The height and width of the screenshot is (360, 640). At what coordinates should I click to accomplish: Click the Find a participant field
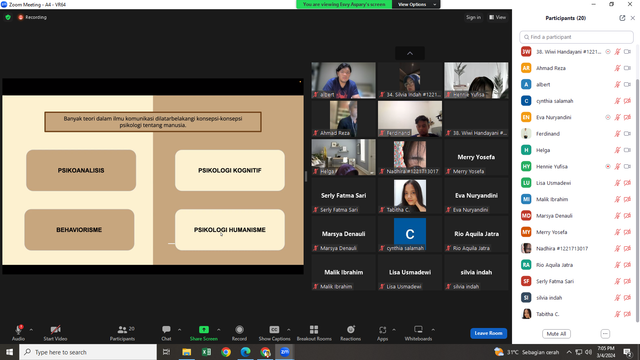coord(576,37)
